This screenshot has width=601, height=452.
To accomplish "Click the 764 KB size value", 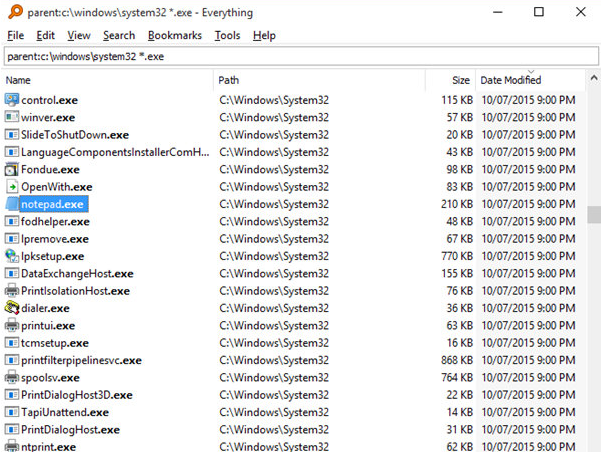I will pyautogui.click(x=457, y=377).
